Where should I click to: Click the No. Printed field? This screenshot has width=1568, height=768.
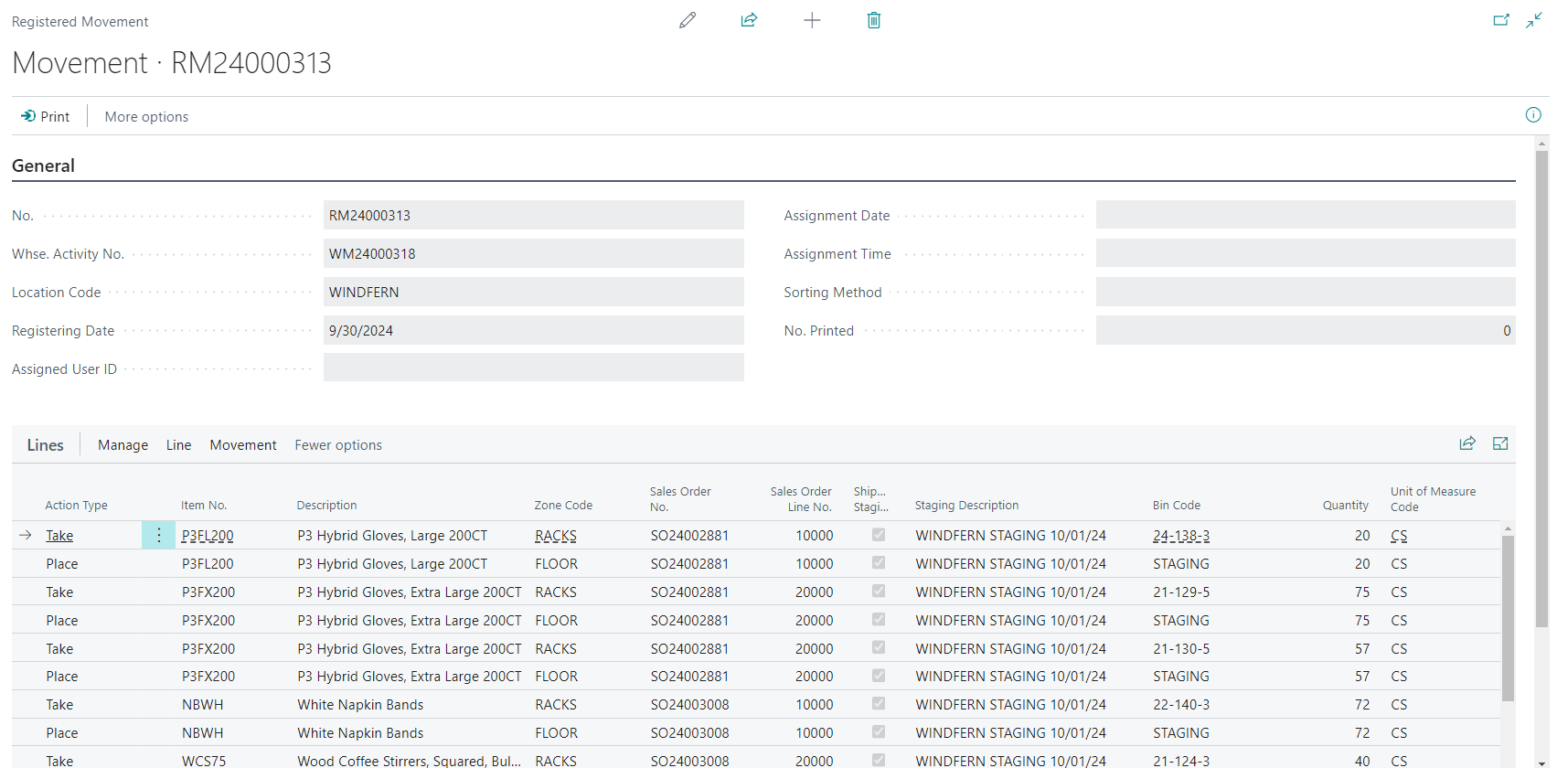click(1306, 330)
